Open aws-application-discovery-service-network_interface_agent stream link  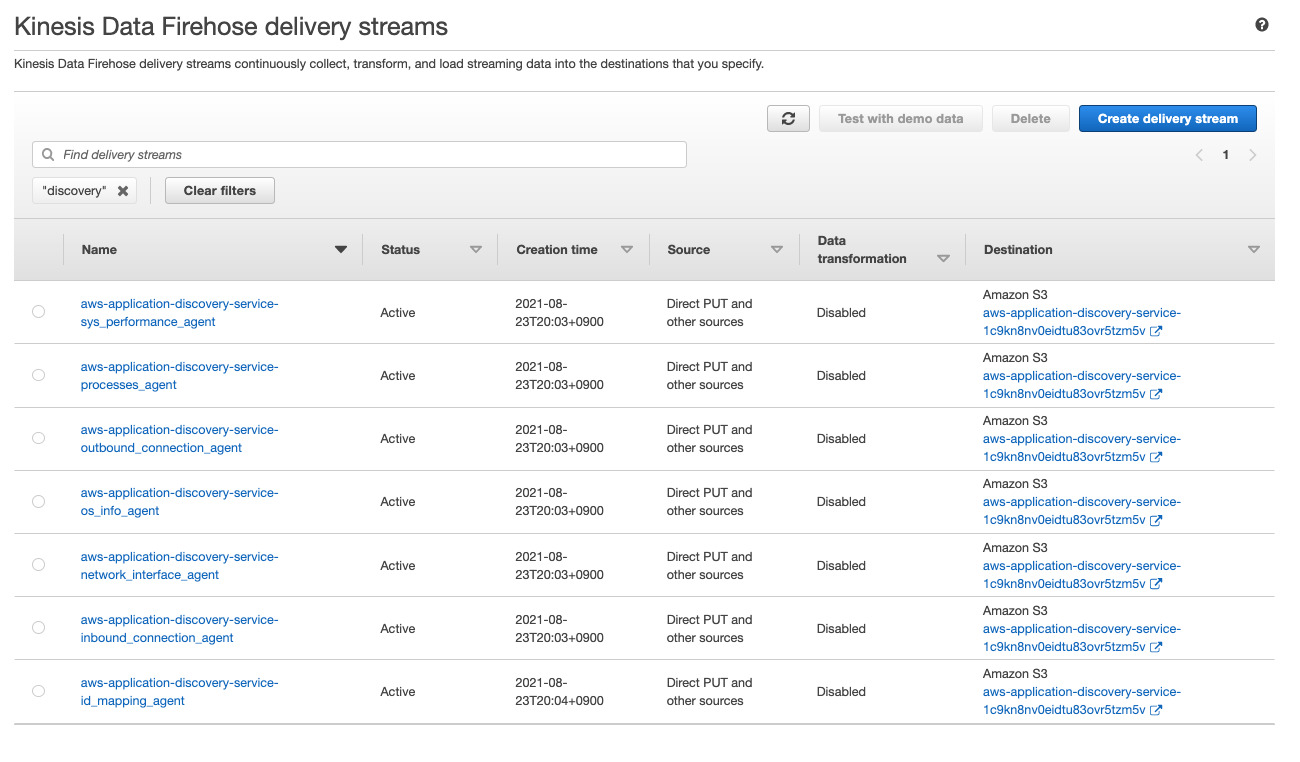click(x=180, y=566)
